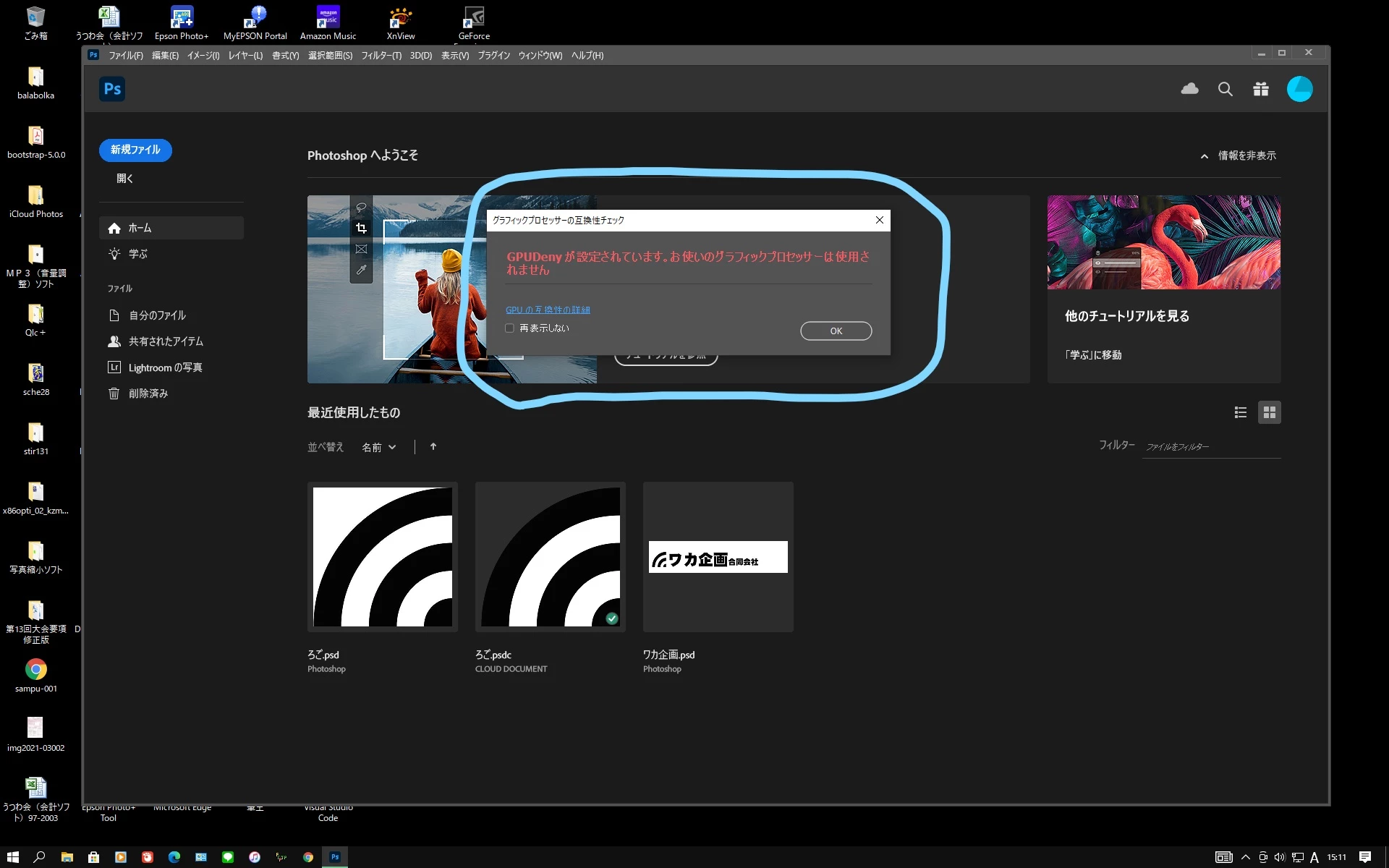Switch to grid view icon

[1269, 412]
